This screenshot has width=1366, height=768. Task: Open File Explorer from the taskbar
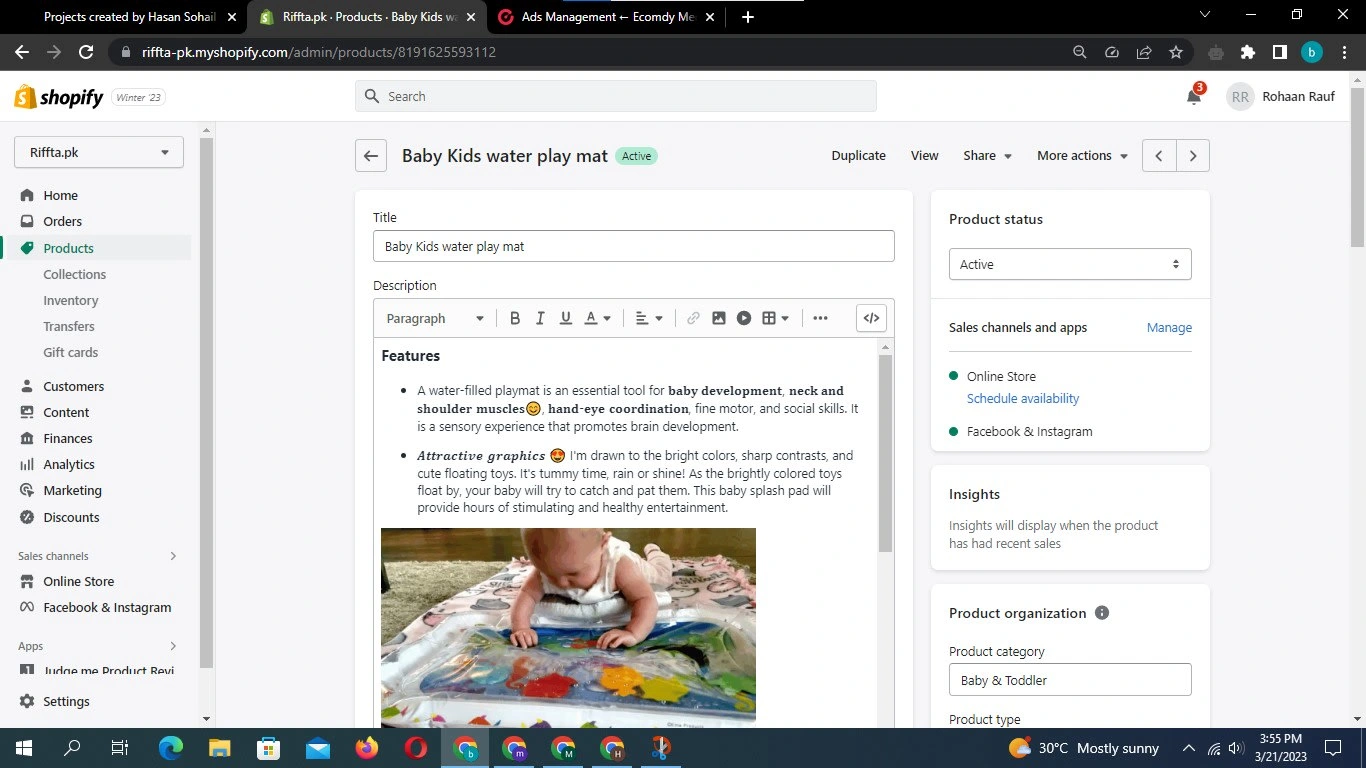click(x=220, y=748)
